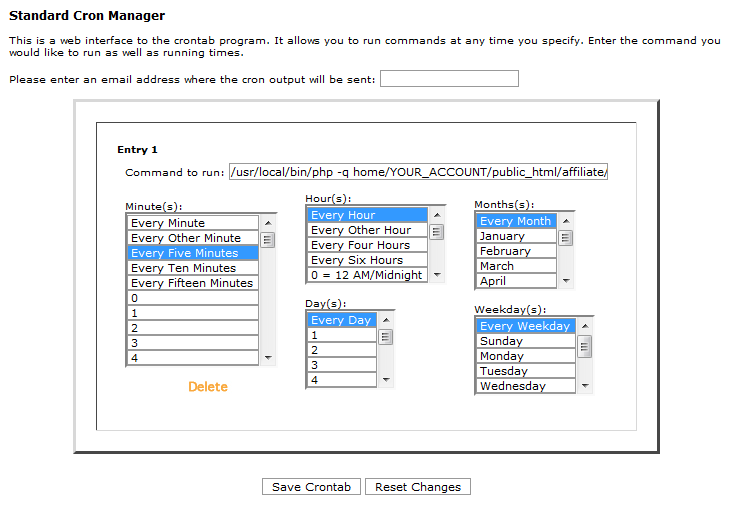Screen dimensions: 731x512
Task: Click the cron output email address field
Action: tap(449, 79)
